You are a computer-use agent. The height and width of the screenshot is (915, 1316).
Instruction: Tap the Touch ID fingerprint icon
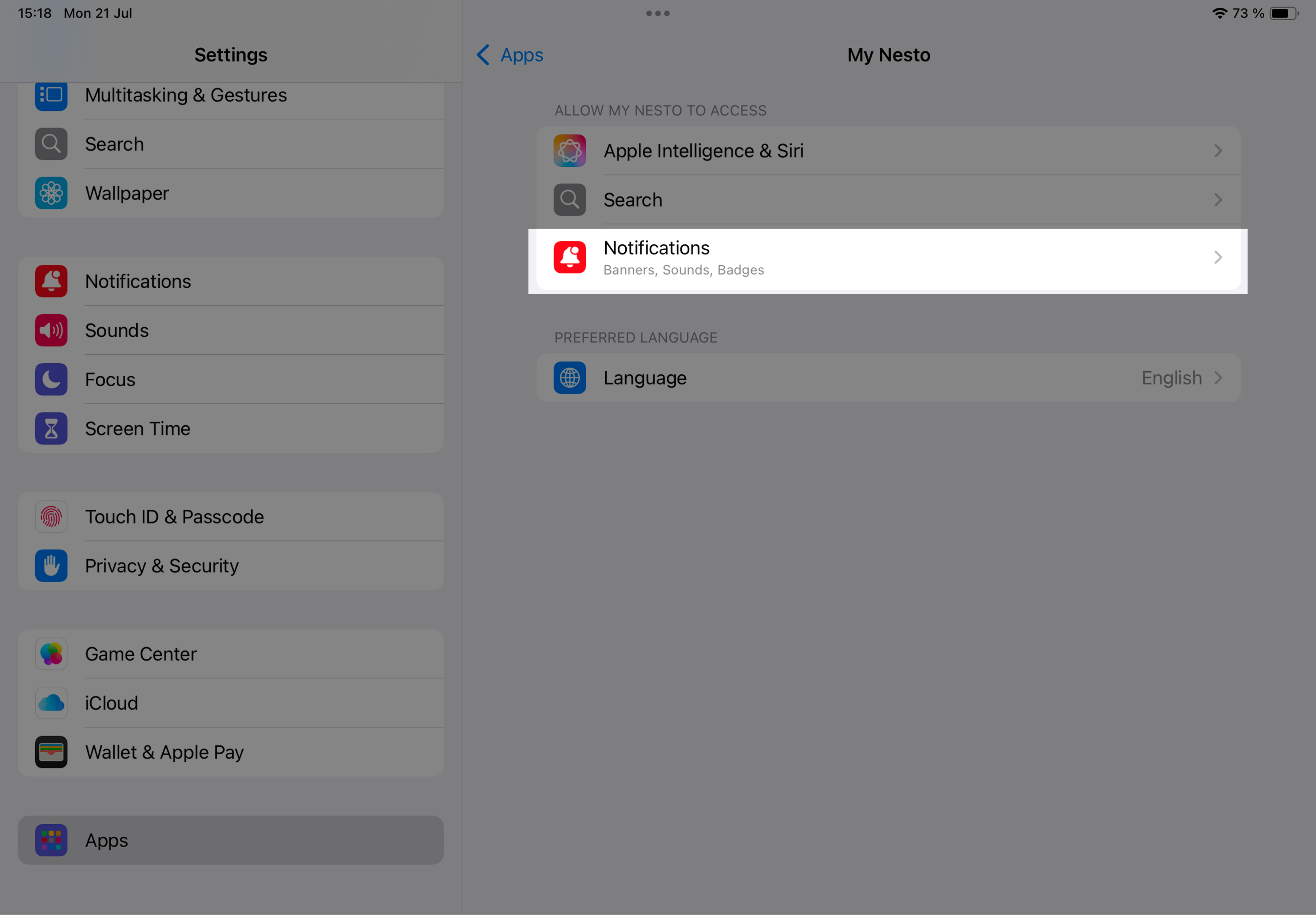coord(51,517)
